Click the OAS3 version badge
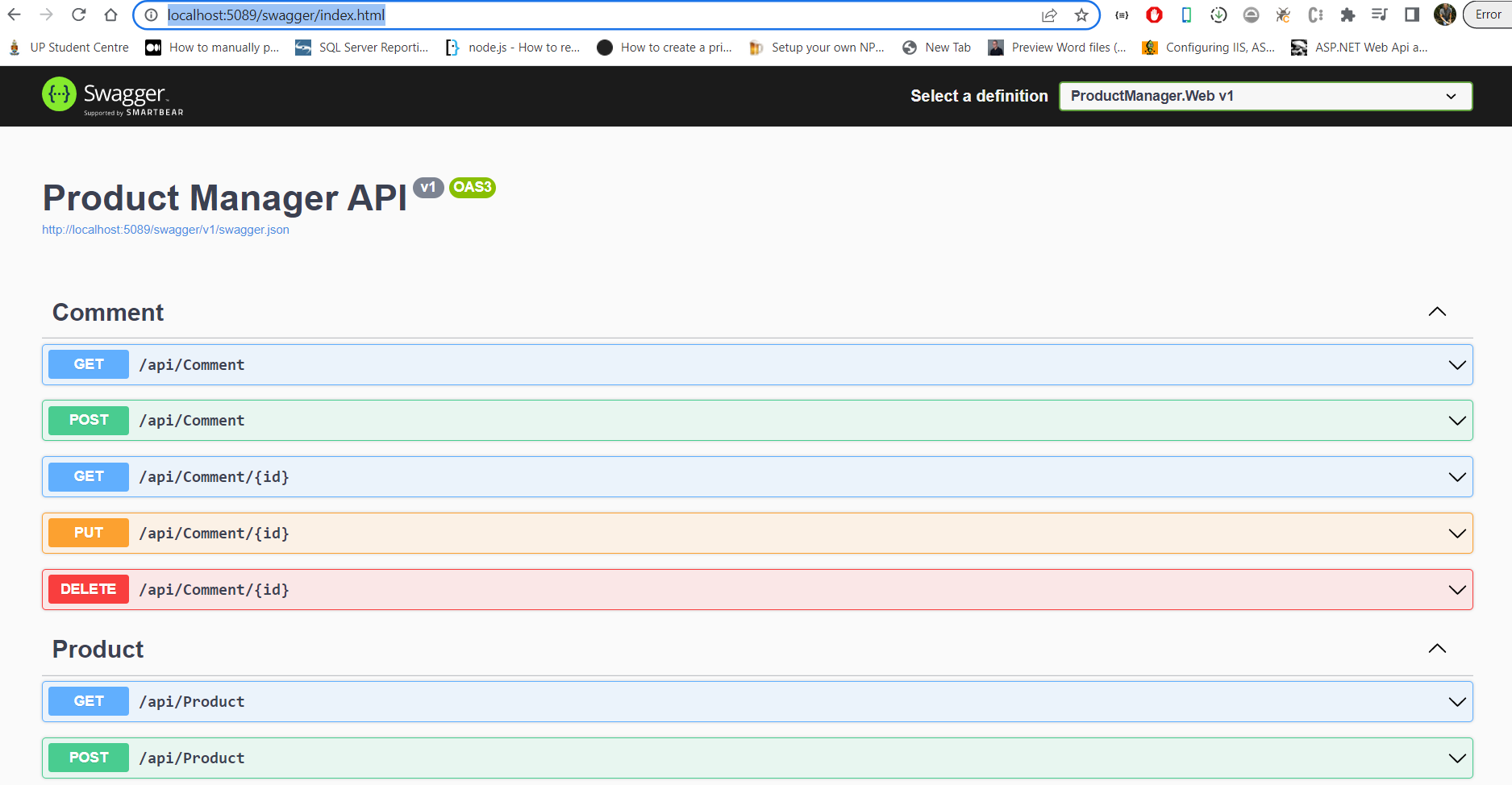The width and height of the screenshot is (1512, 785). coord(473,187)
